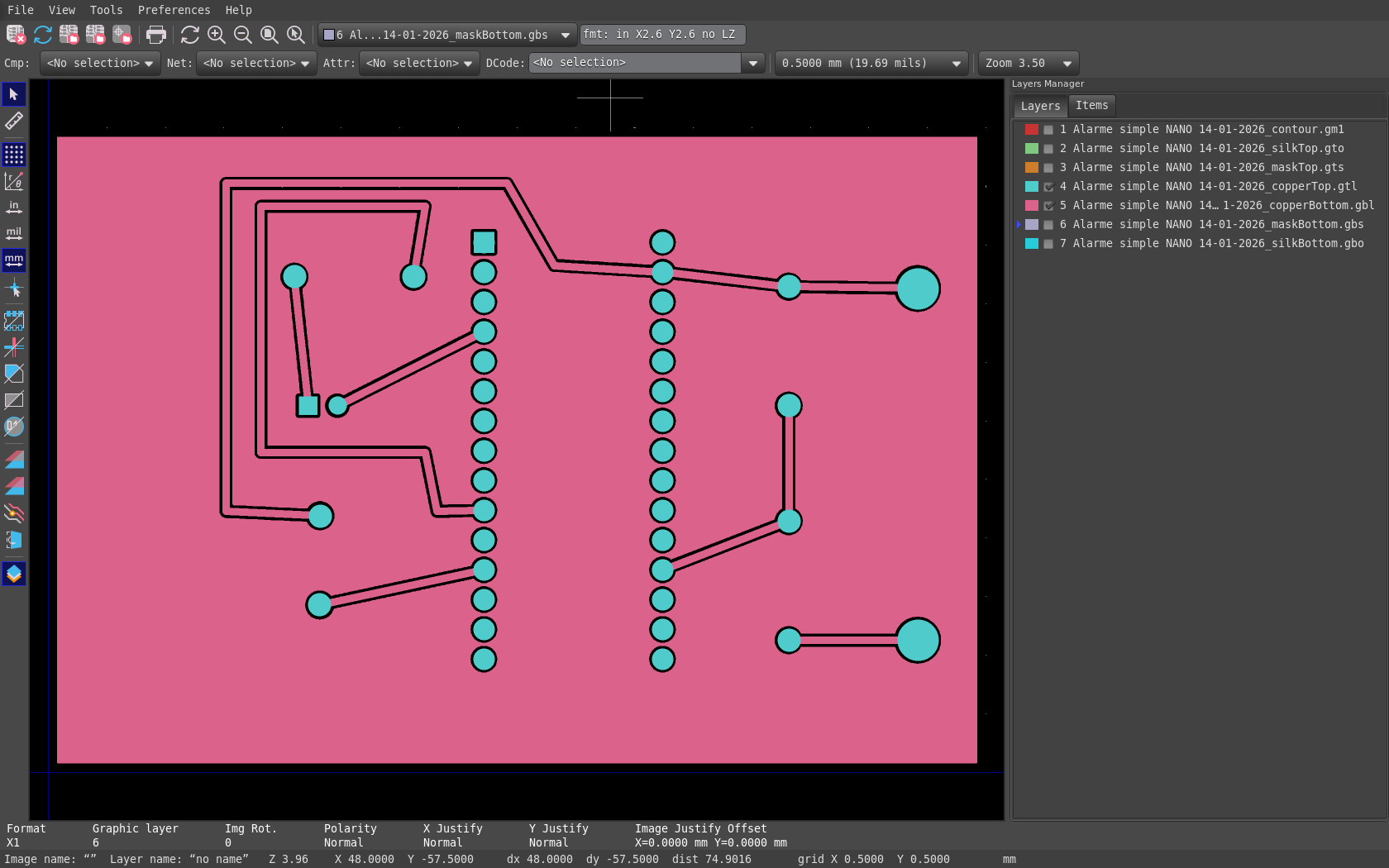This screenshot has height=868, width=1389.
Task: Click the blue Reload All Layers icon
Action: 43,35
